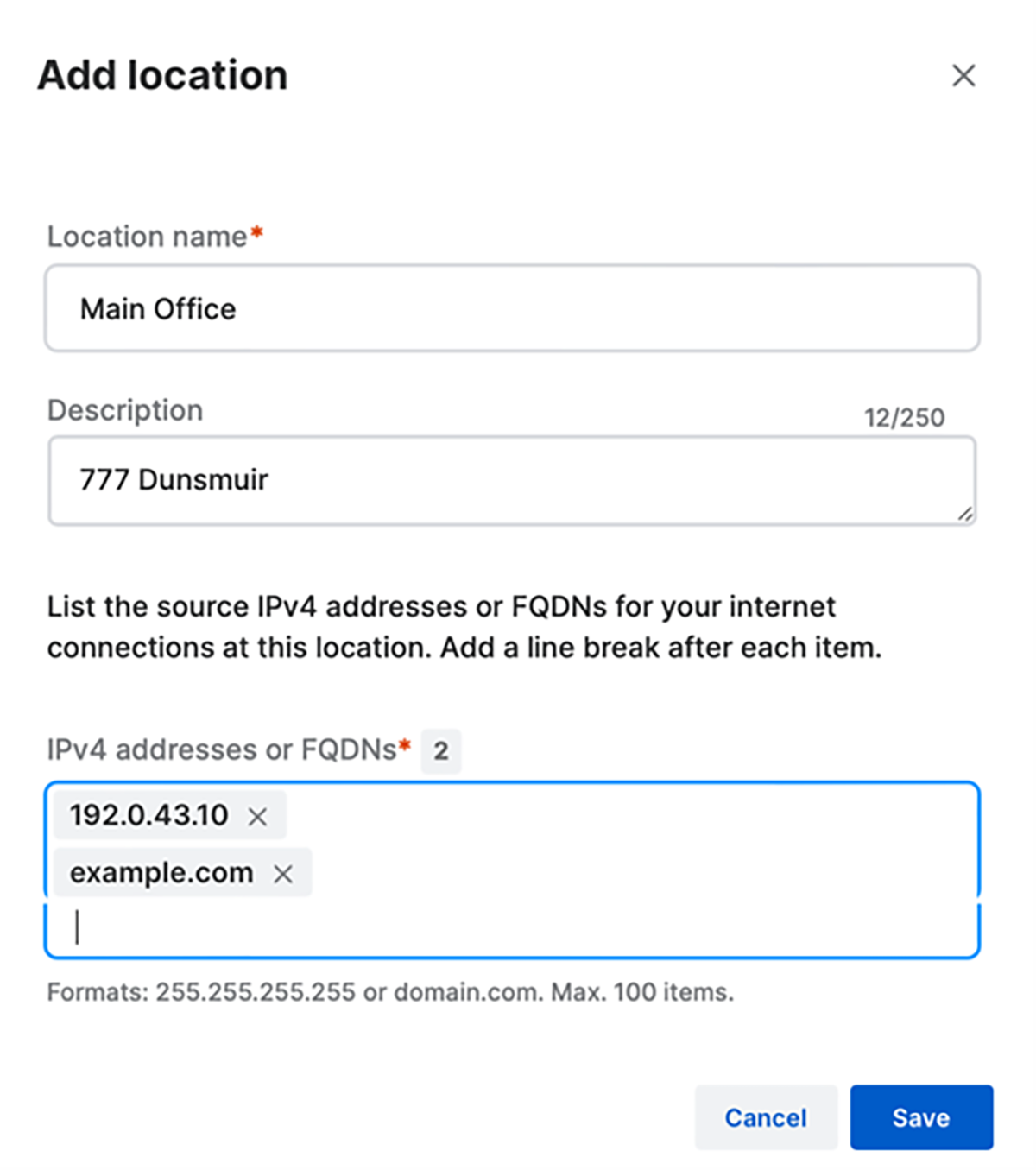Click the Add location dialog title
Image resolution: width=1036 pixels, height=1170 pixels.
(162, 76)
